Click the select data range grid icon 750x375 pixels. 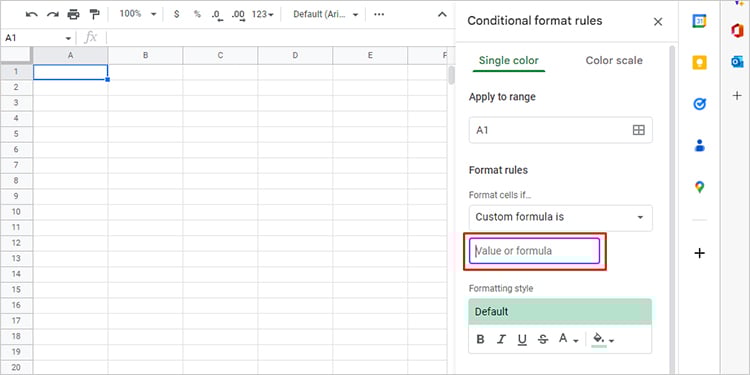coord(639,130)
